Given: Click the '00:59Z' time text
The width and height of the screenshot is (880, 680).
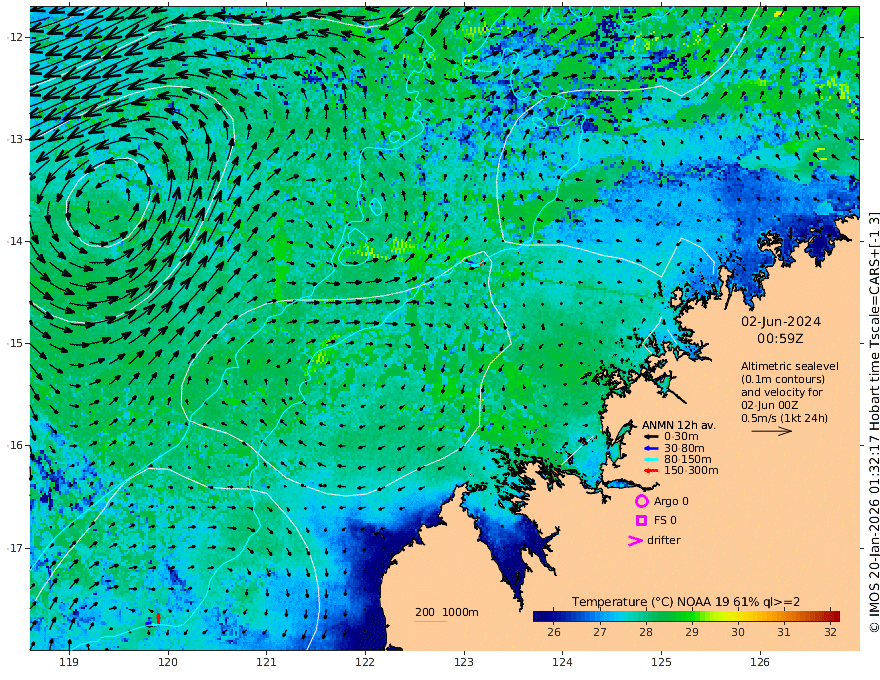Looking at the screenshot, I should 780,339.
